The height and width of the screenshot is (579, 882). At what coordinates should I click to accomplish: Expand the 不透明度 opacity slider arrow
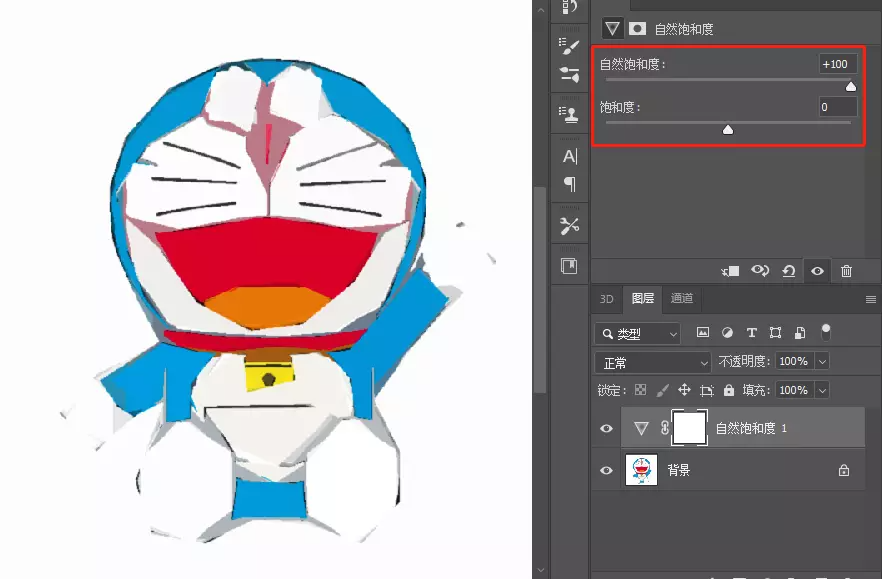[x=822, y=361]
